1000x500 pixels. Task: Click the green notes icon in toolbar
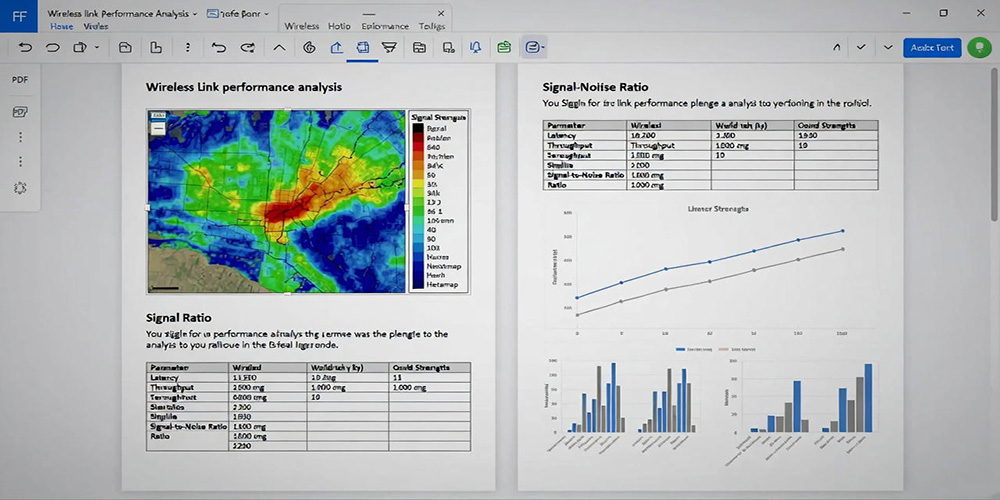click(x=504, y=47)
